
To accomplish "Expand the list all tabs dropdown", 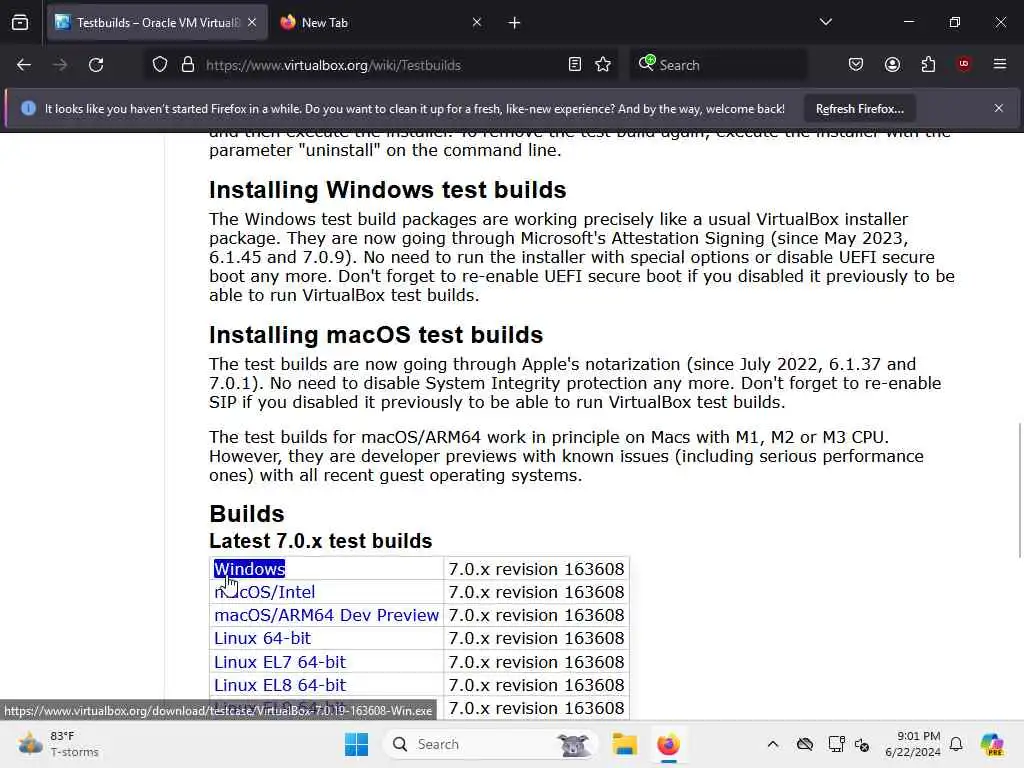I will [x=825, y=22].
